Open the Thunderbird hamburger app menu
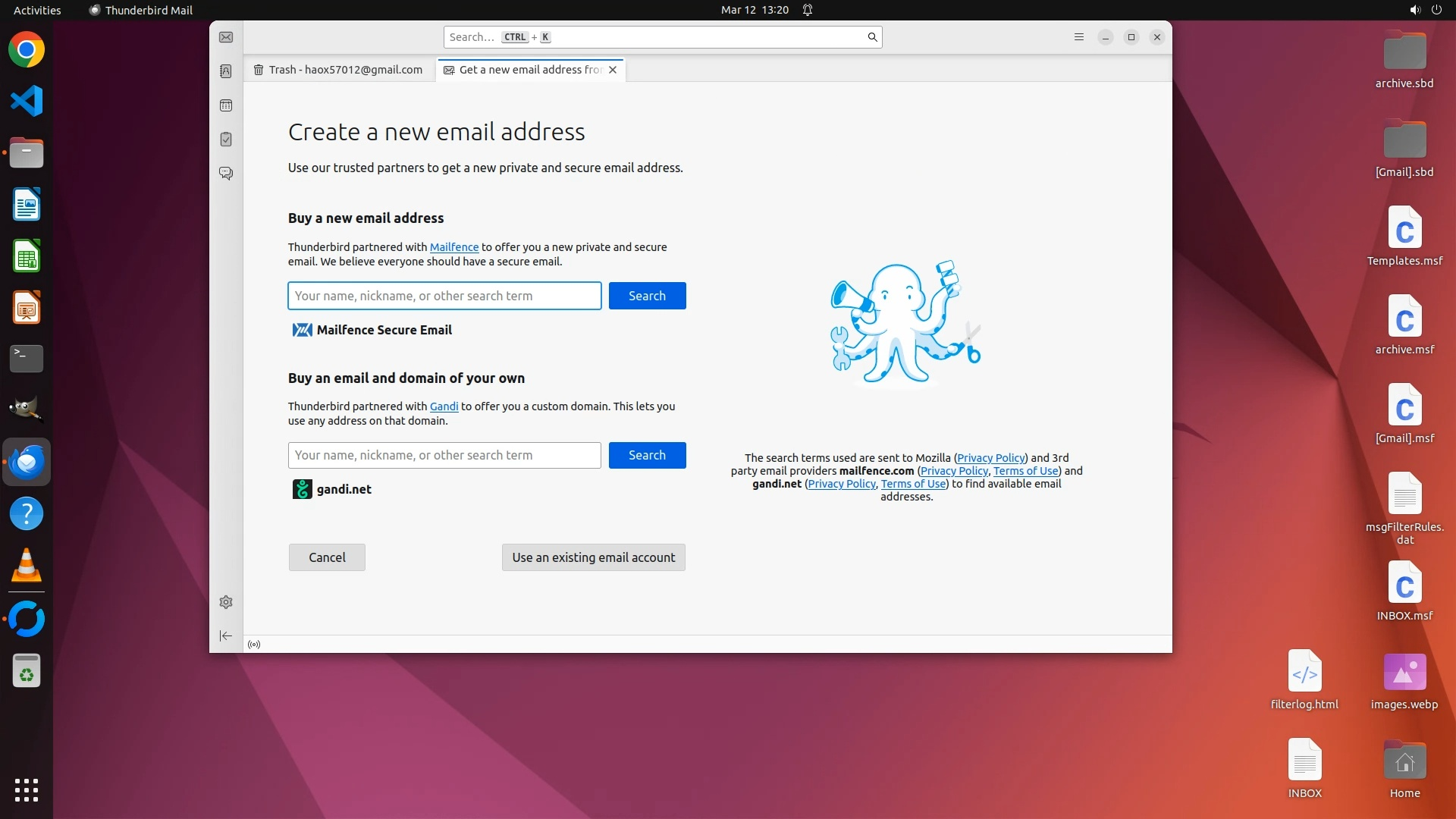 tap(1079, 37)
